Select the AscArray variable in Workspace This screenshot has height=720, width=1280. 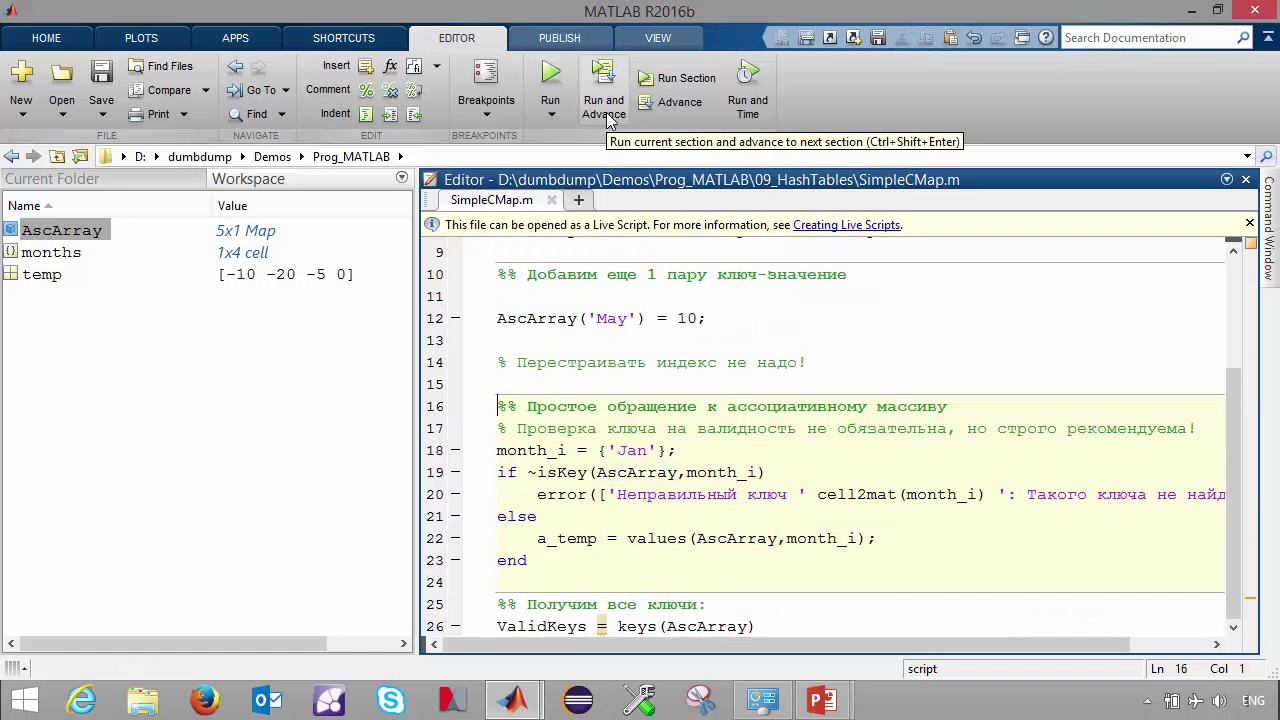point(61,230)
